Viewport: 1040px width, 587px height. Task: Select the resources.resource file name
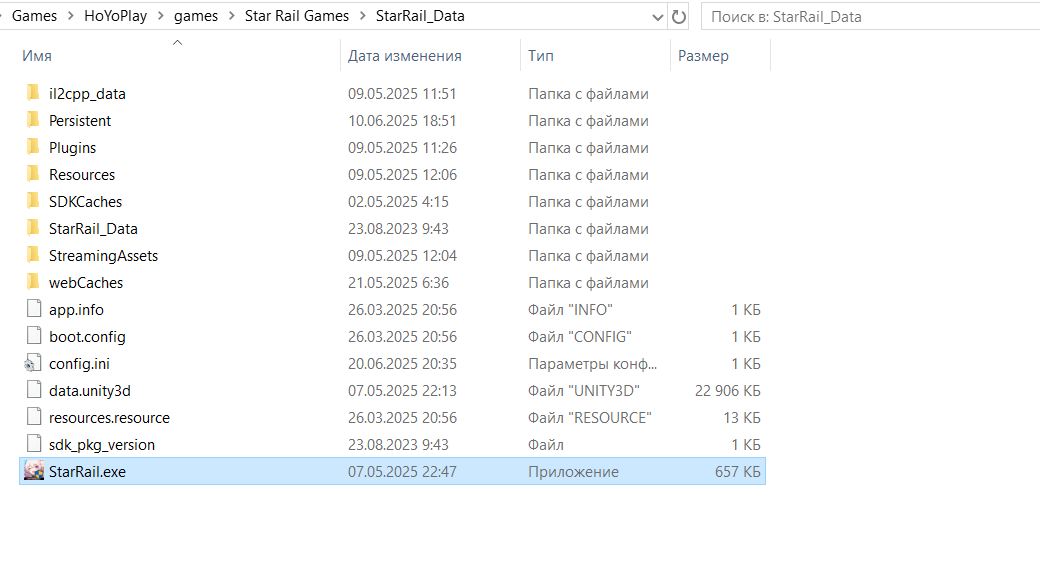[x=109, y=418]
